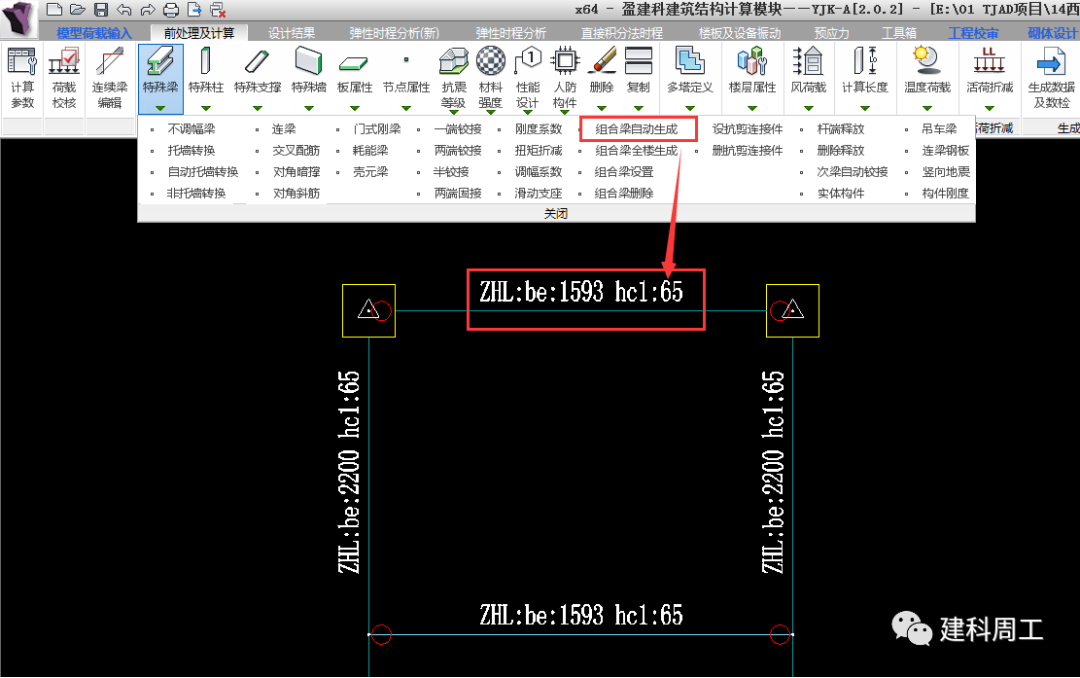Expand dropdown arrow under 楼层属性

coord(752,108)
